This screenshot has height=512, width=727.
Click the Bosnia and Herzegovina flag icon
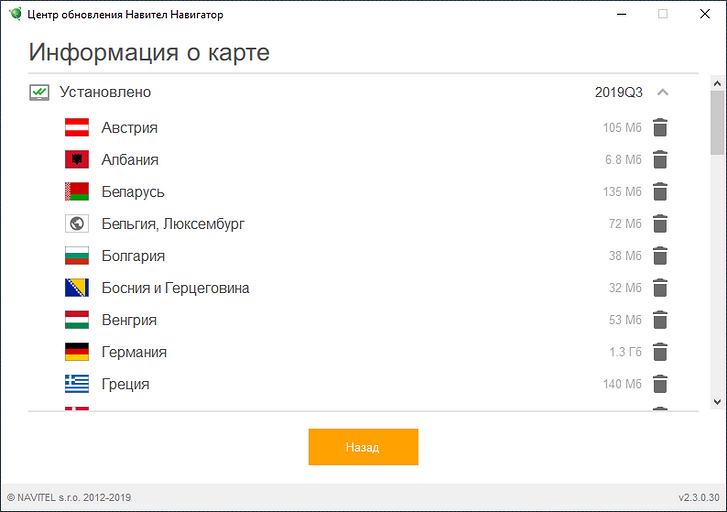pyautogui.click(x=77, y=288)
